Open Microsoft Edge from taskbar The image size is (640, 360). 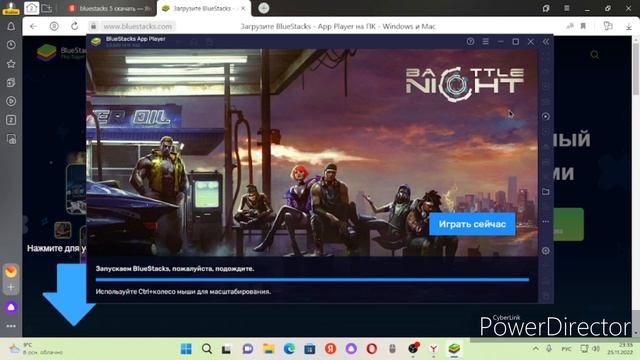click(x=289, y=349)
